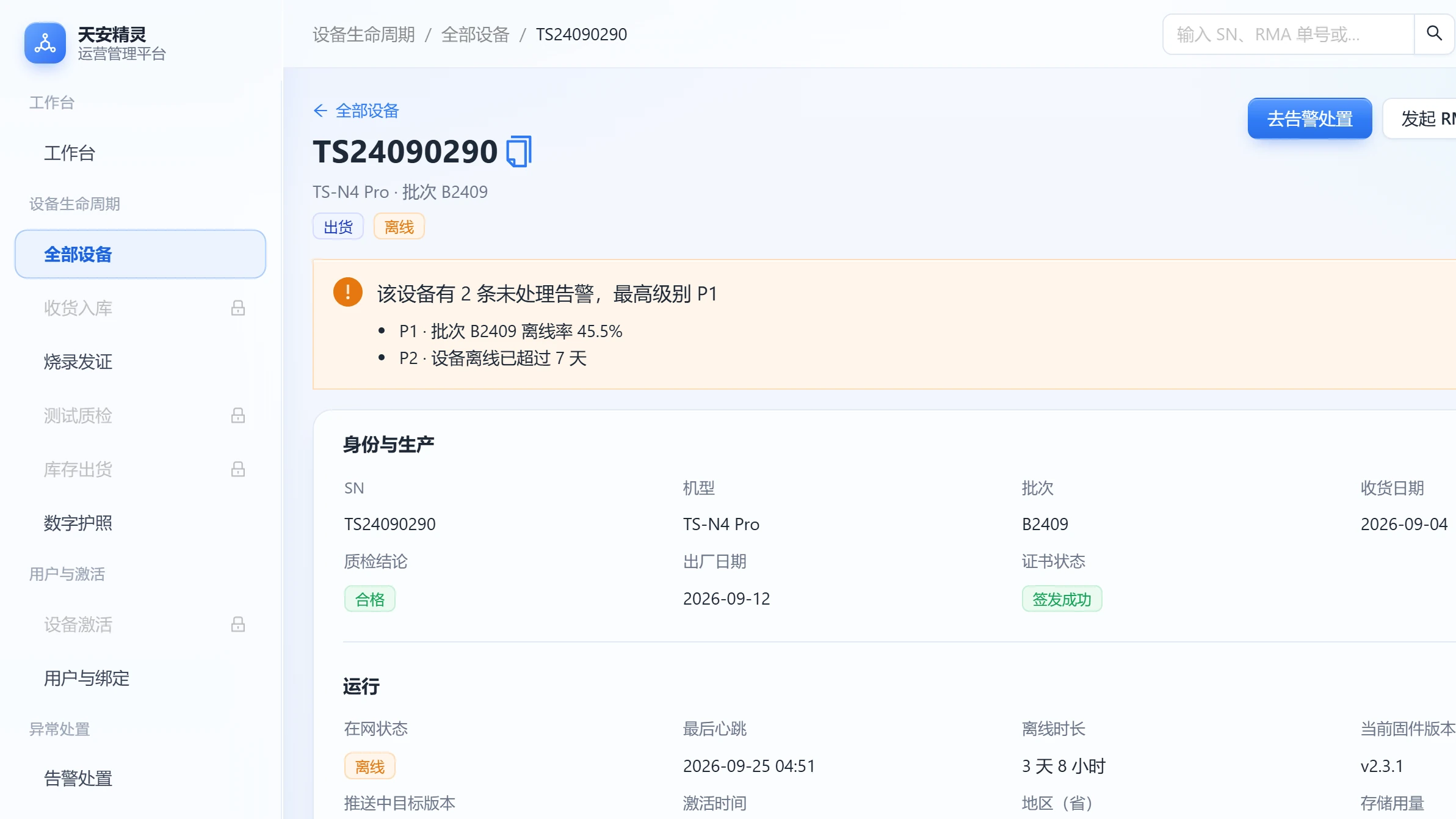Click the orange alert warning icon
The width and height of the screenshot is (1456, 819).
[x=348, y=292]
